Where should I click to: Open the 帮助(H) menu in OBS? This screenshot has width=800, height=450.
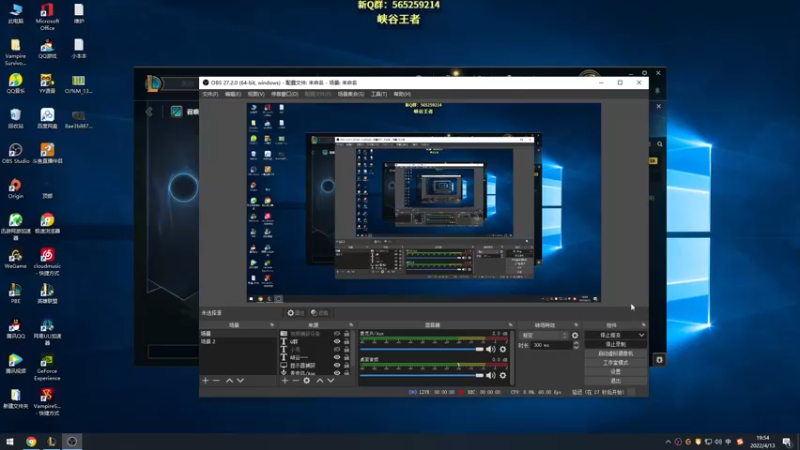point(402,94)
